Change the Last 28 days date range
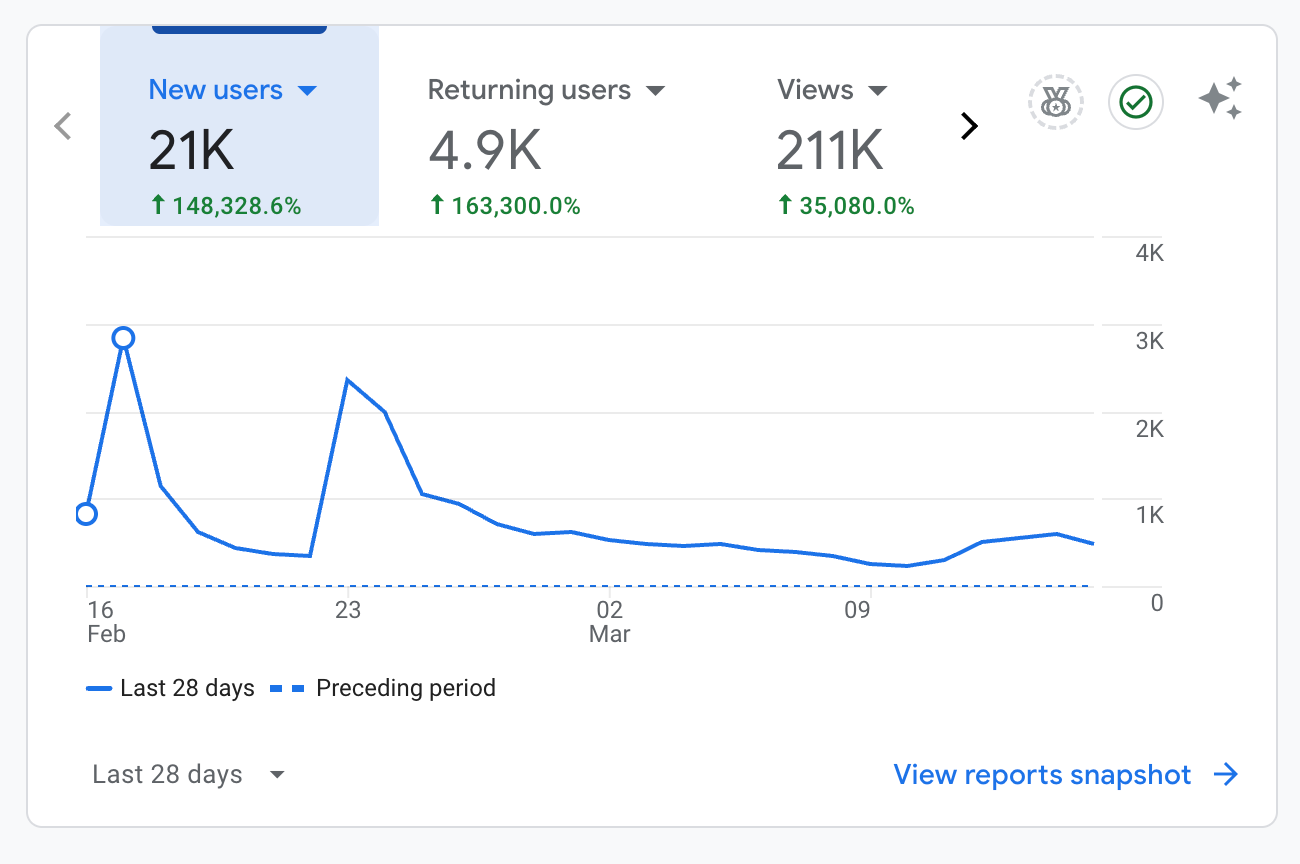Screen dimensions: 1300x864 click(189, 775)
